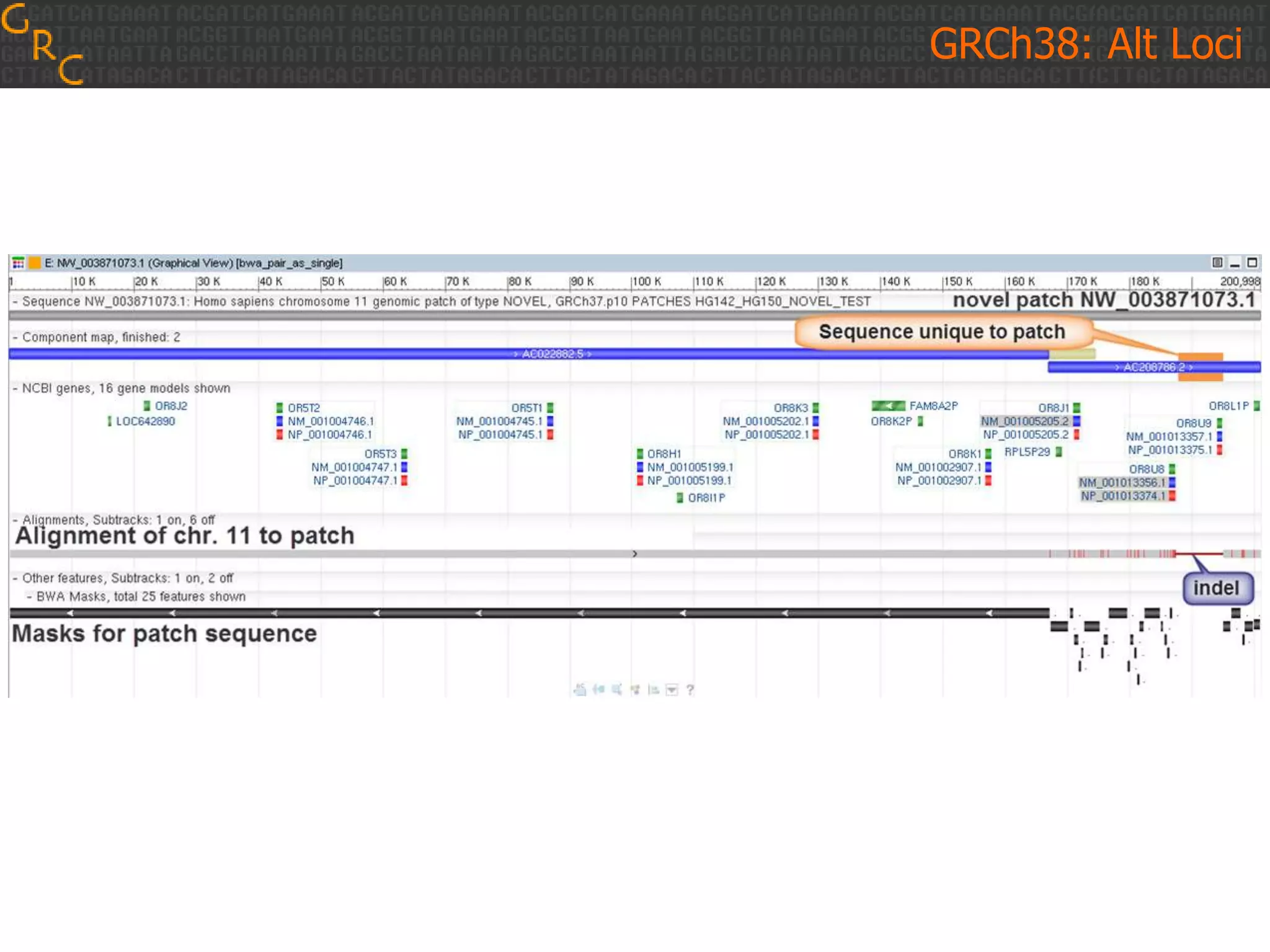Click the green gene marker for OR8H1
The height and width of the screenshot is (952, 1270).
tap(640, 454)
